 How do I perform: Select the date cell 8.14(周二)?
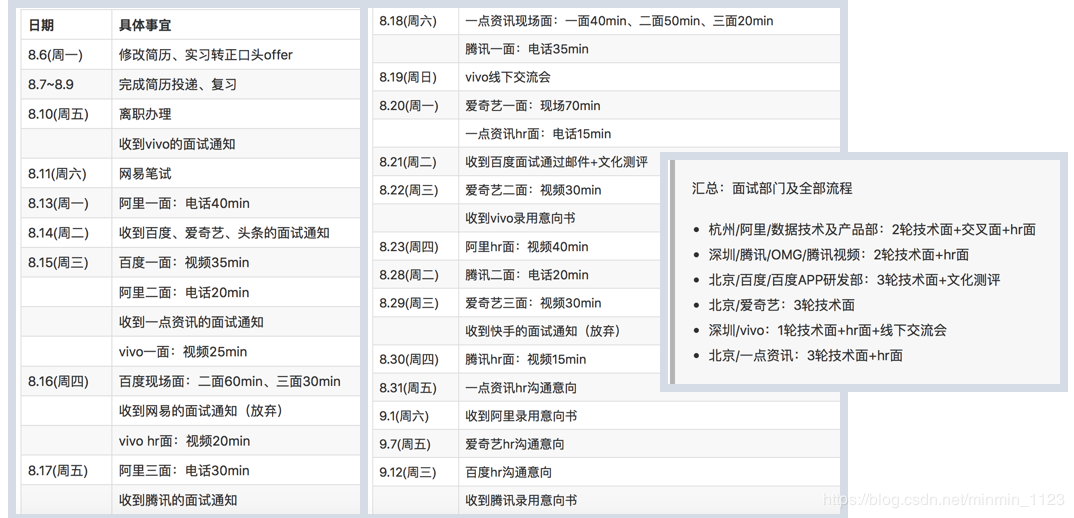click(x=66, y=233)
